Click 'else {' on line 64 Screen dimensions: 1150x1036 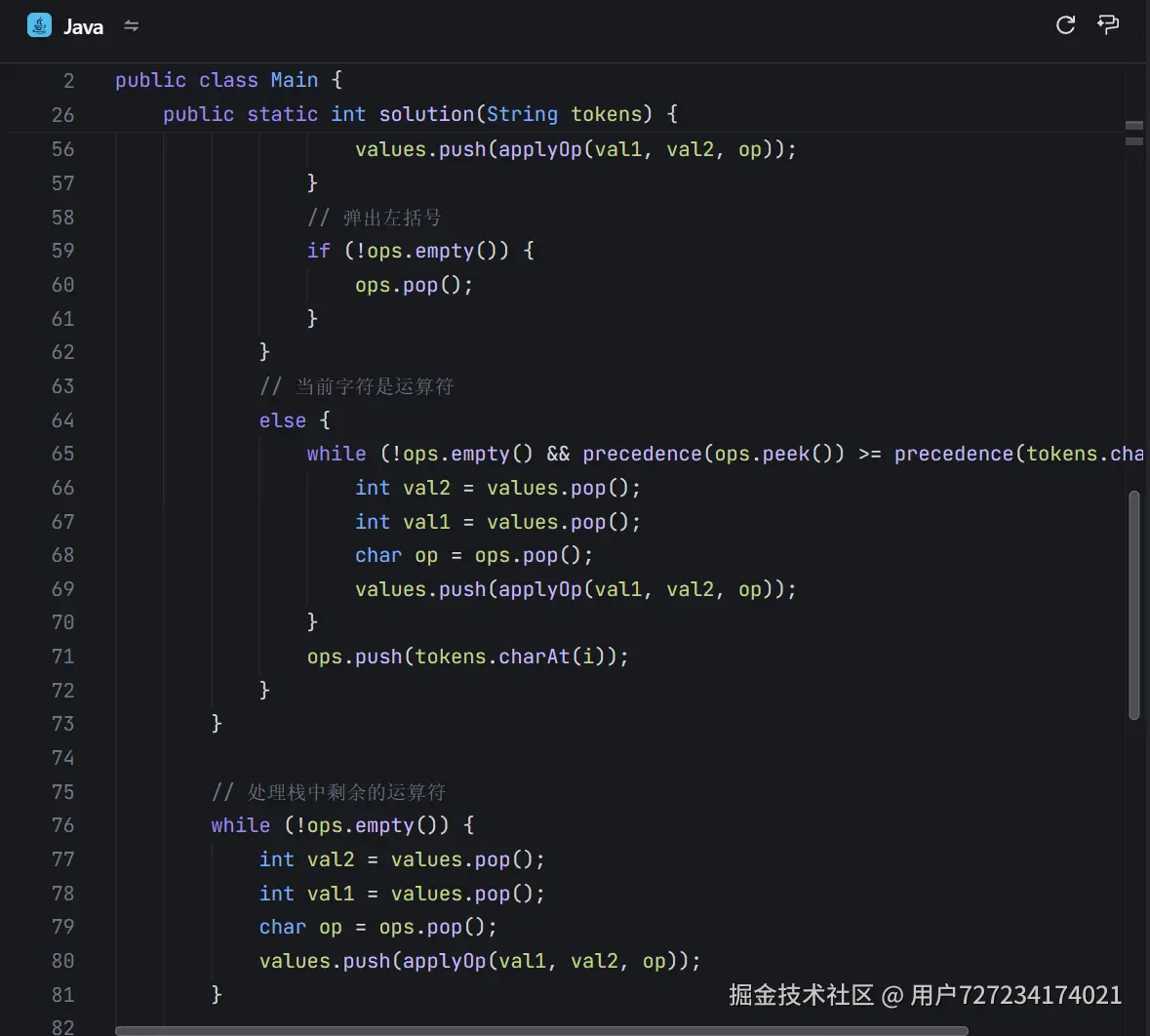(295, 420)
